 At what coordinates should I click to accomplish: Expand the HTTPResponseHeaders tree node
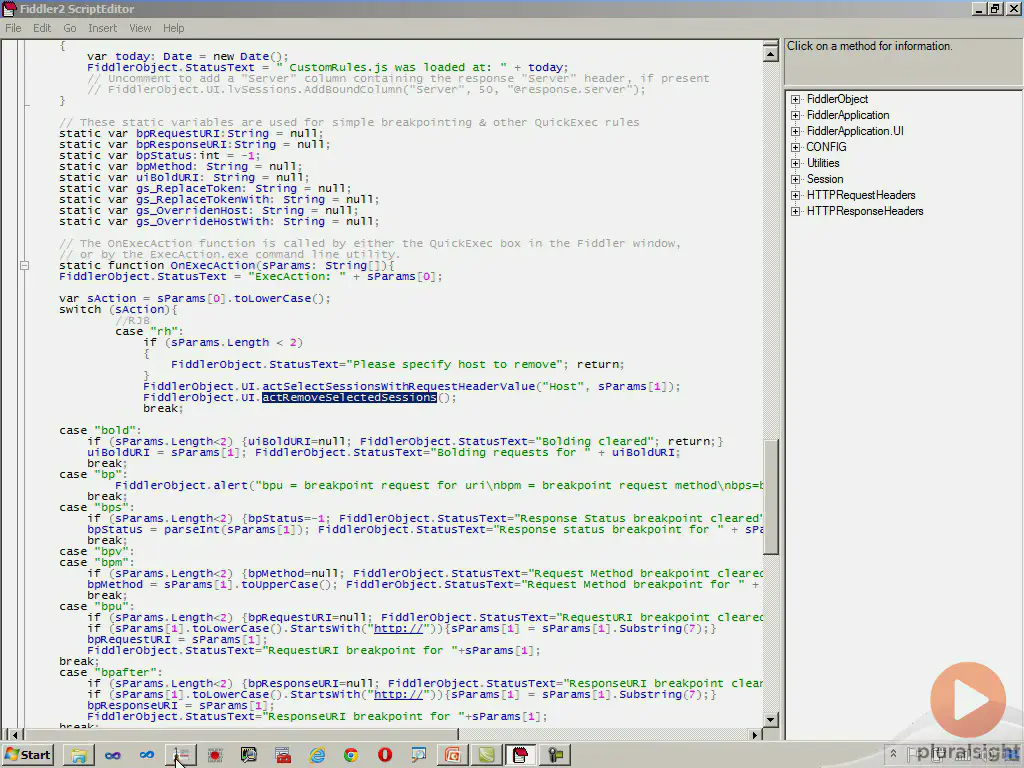coord(795,211)
